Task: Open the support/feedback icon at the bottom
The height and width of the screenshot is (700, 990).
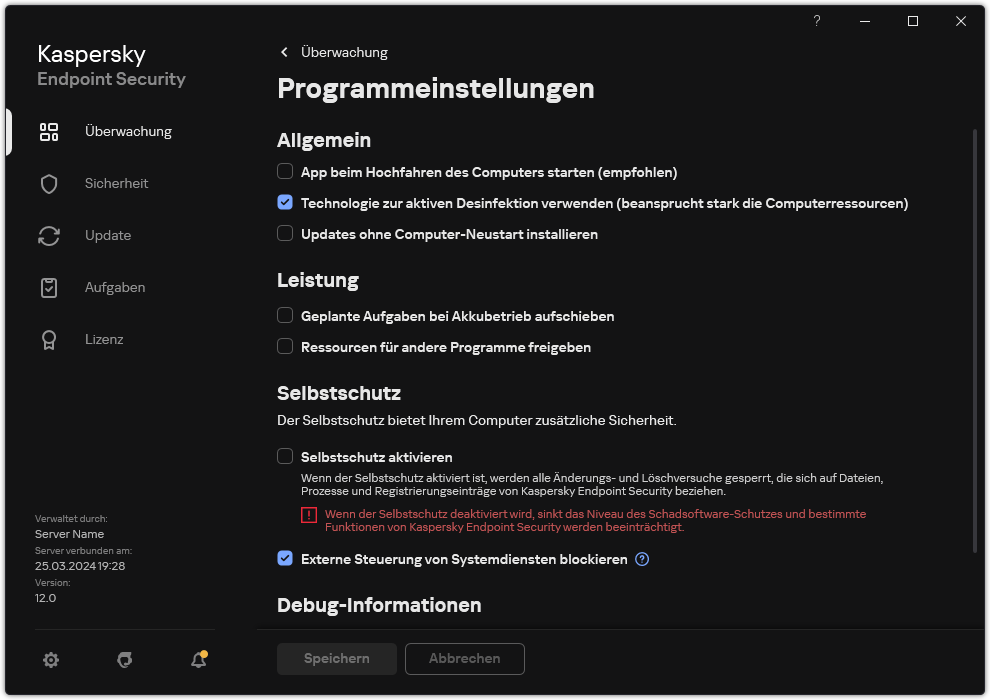Action: pos(124,660)
